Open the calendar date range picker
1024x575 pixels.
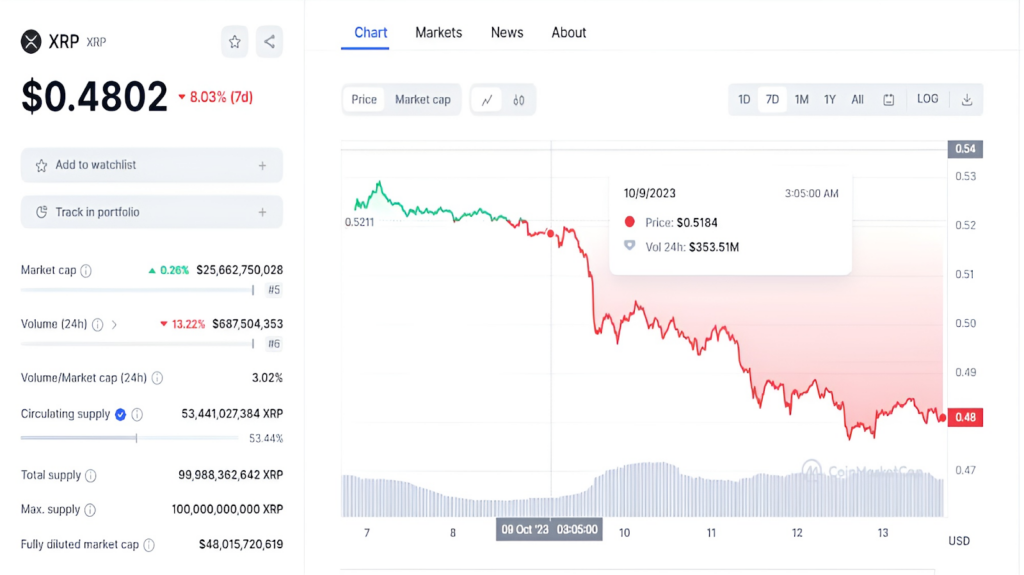889,100
